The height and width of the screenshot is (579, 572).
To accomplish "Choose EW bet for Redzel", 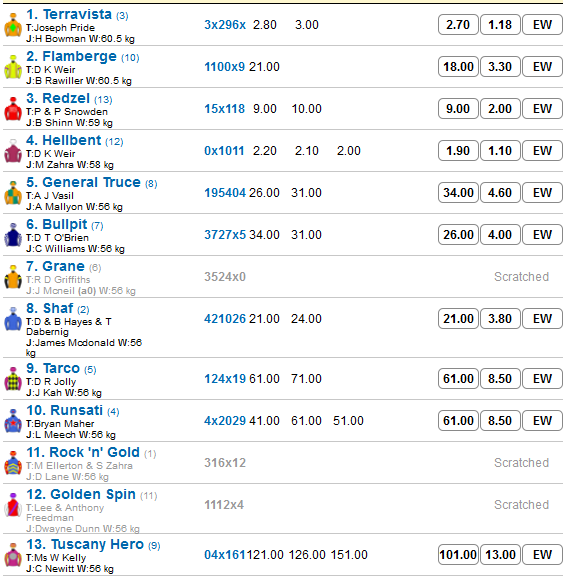I will tap(542, 109).
